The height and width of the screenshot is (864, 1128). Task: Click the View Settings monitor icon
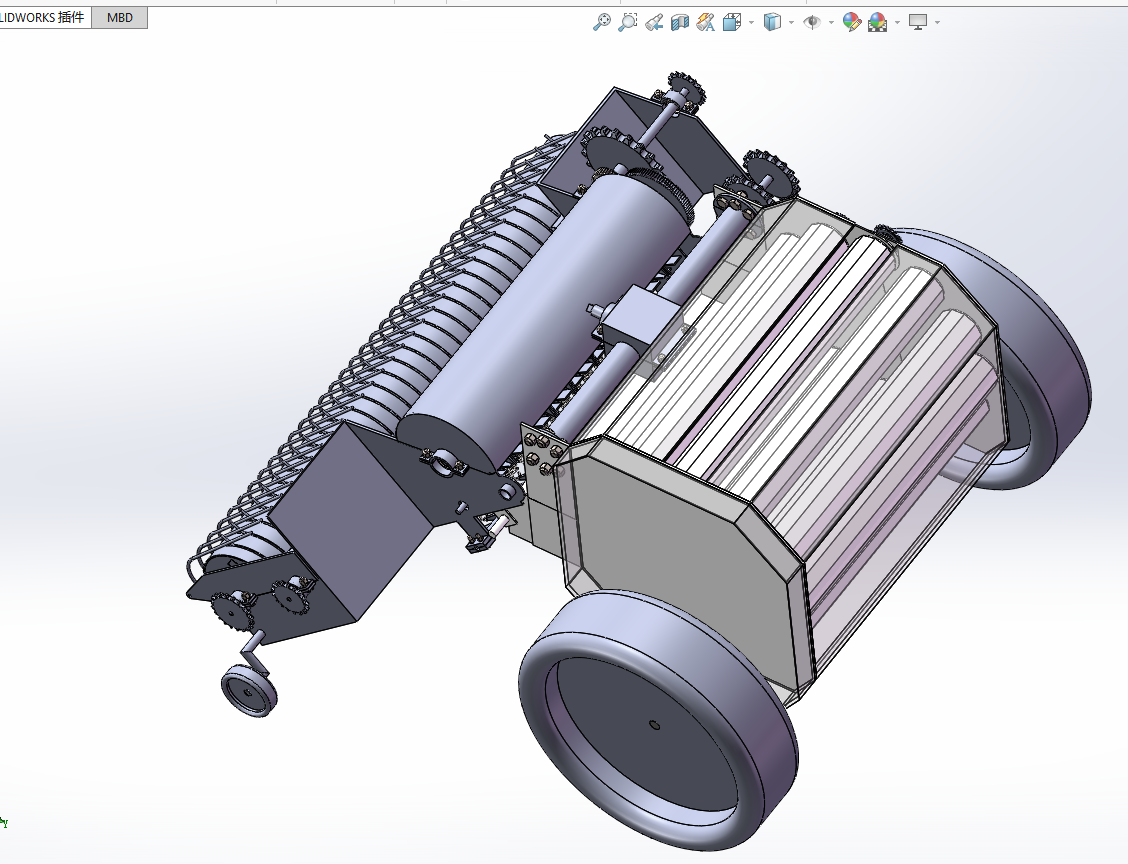coord(918,22)
